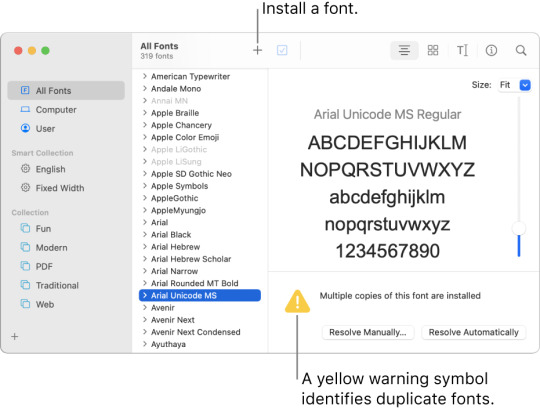
Task: Add a new collection with sidebar plus
Action: pyautogui.click(x=14, y=336)
